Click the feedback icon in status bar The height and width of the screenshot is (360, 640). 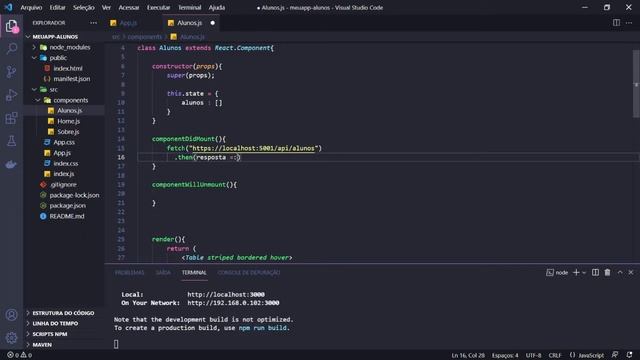tap(615, 355)
